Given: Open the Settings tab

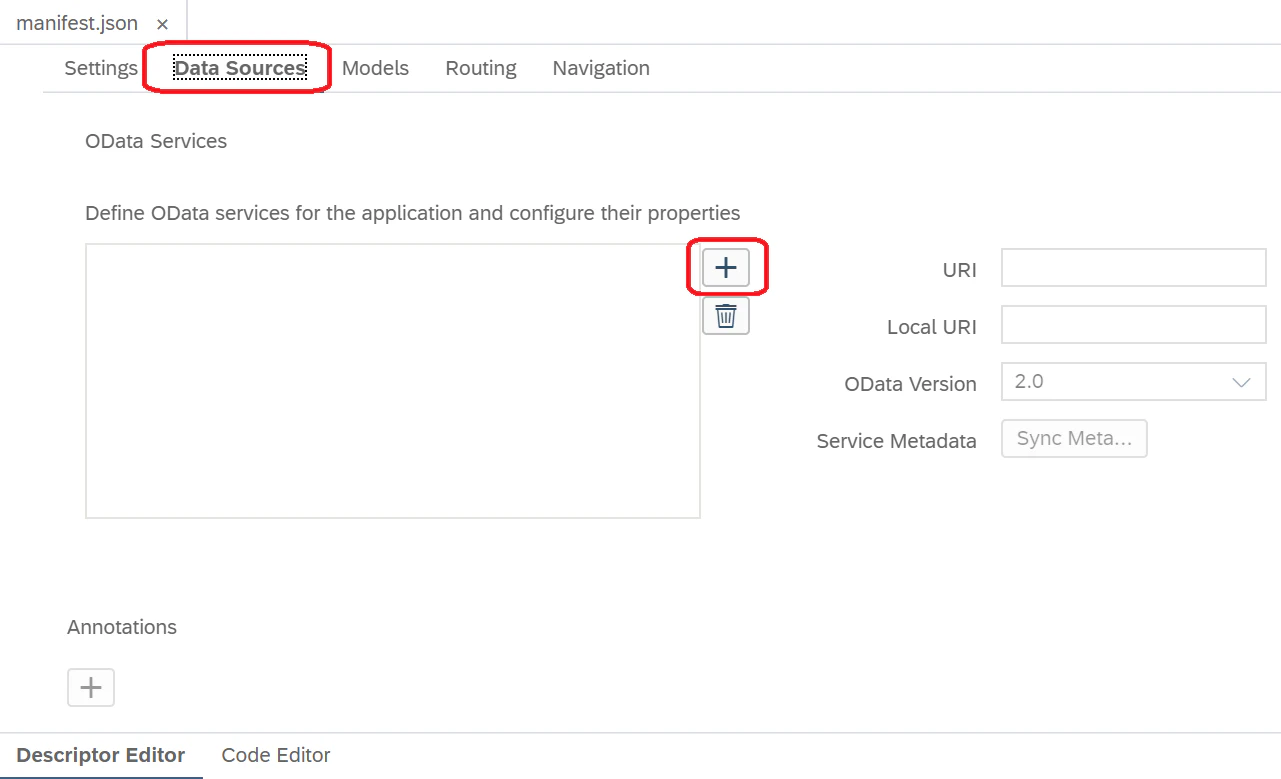Looking at the screenshot, I should click(x=101, y=68).
